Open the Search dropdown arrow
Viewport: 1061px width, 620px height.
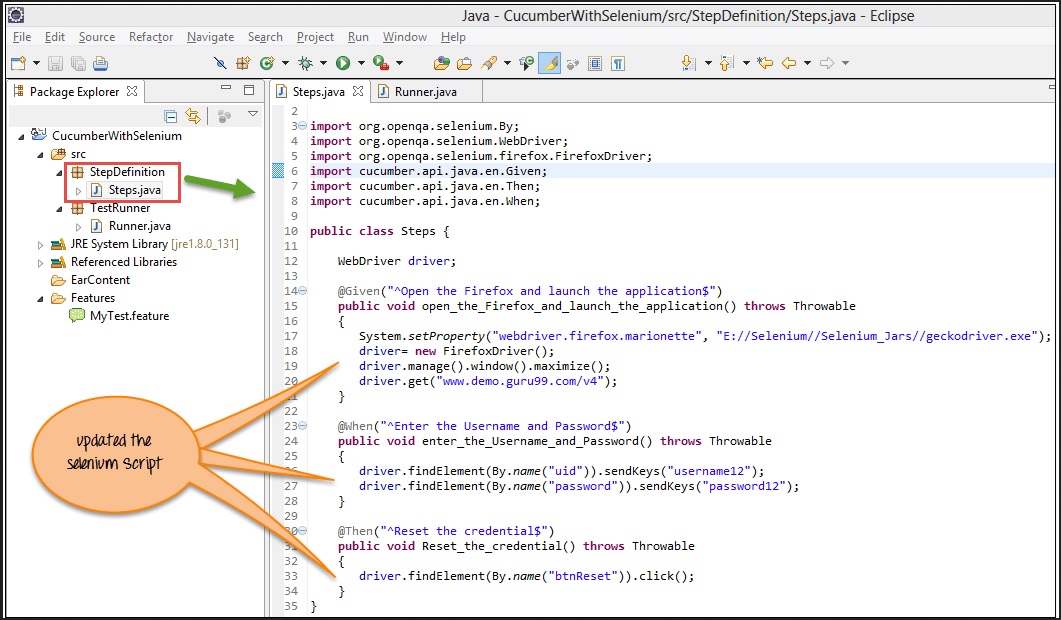click(x=507, y=64)
